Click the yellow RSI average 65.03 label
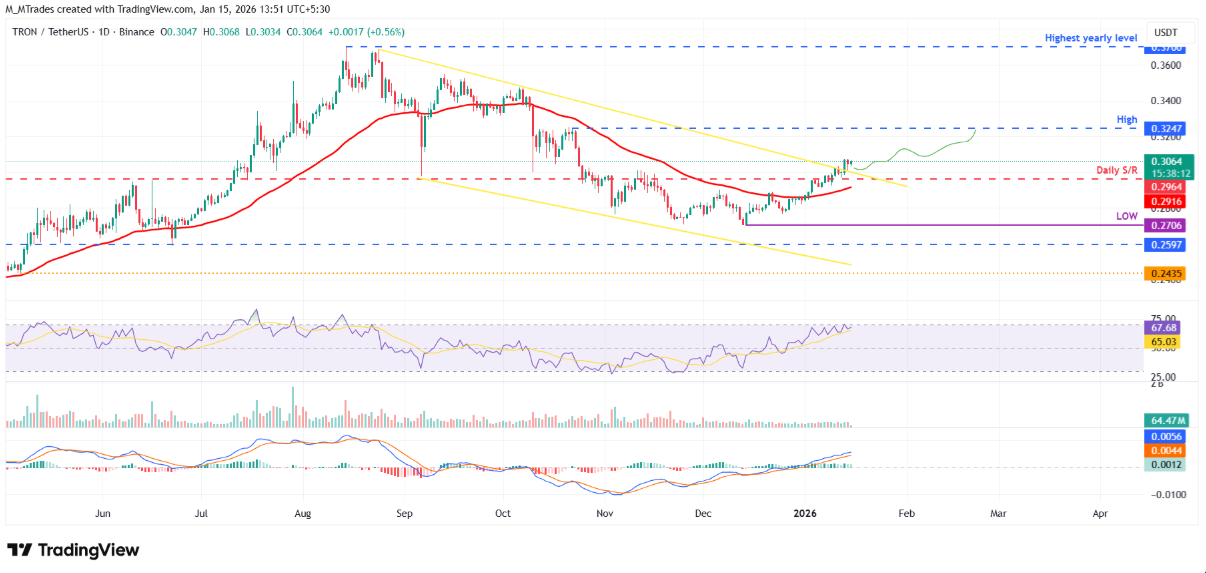The width and height of the screenshot is (1206, 573). [x=1165, y=342]
